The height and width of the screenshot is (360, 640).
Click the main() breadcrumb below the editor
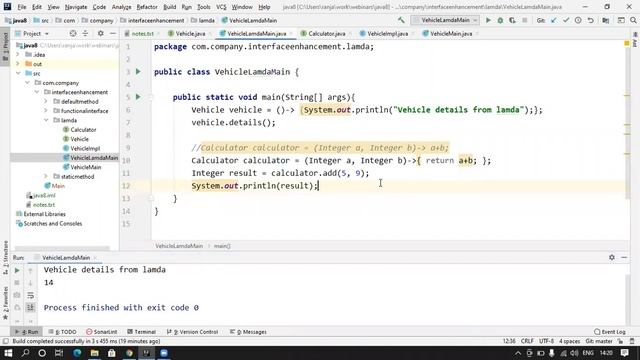[x=222, y=246]
